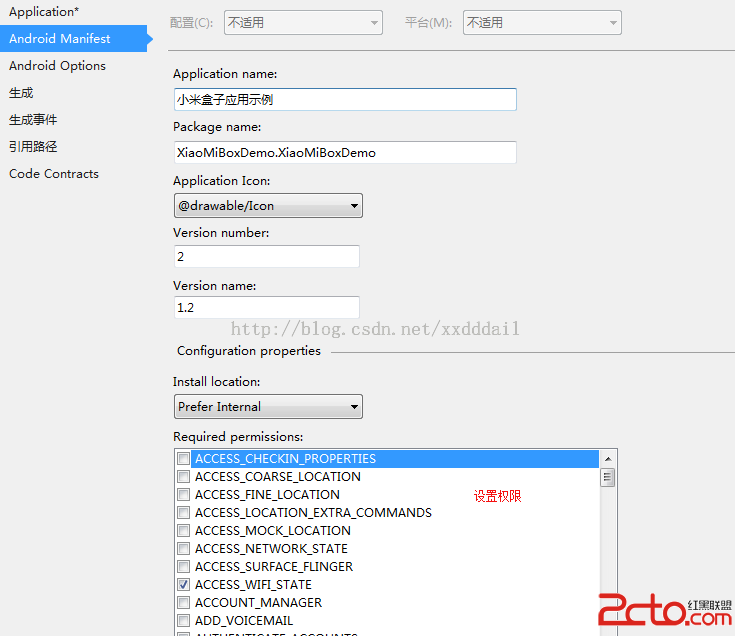Click the Version number field
The width and height of the screenshot is (735, 636).
point(267,256)
